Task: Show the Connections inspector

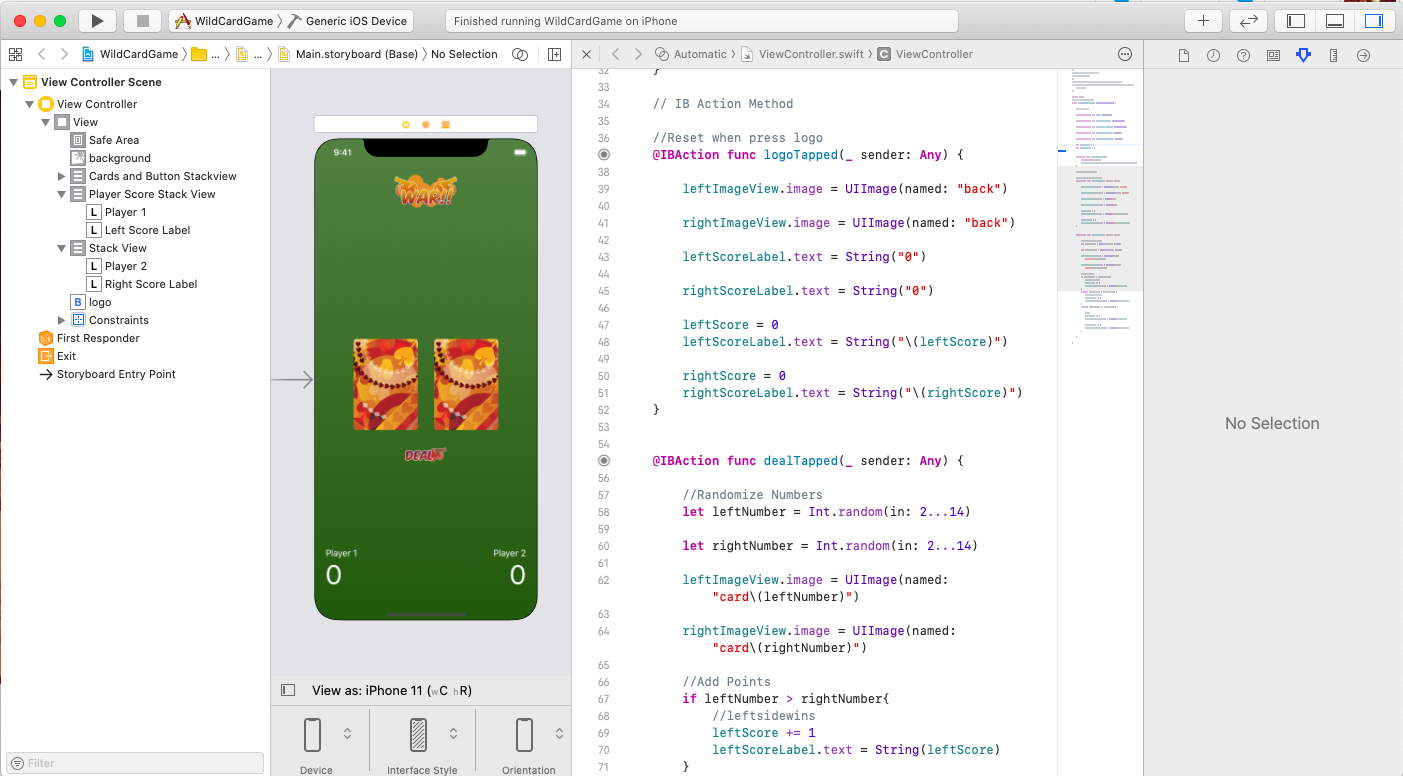Action: click(x=1363, y=56)
